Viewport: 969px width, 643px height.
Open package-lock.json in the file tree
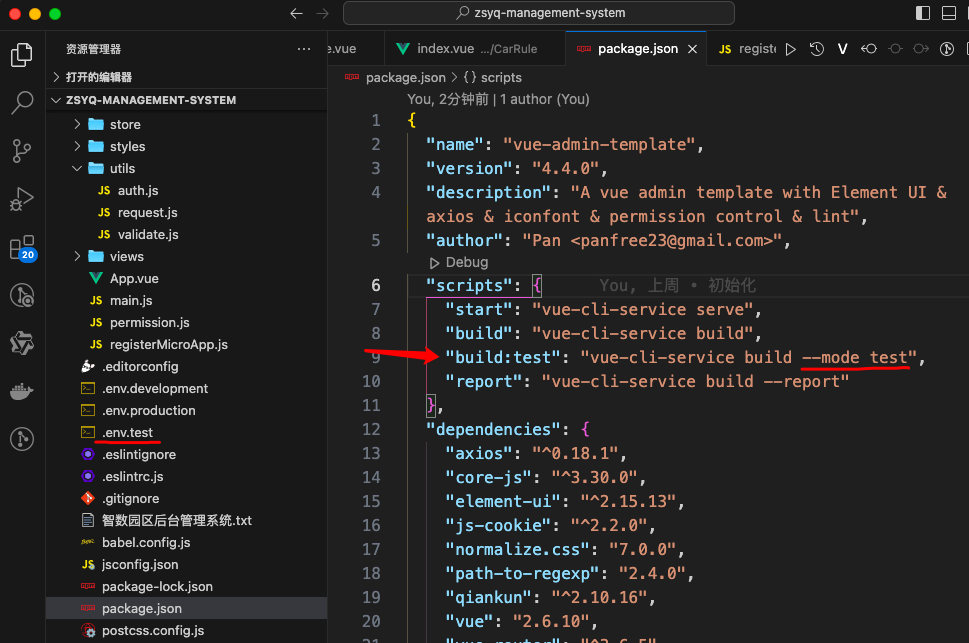187,587
